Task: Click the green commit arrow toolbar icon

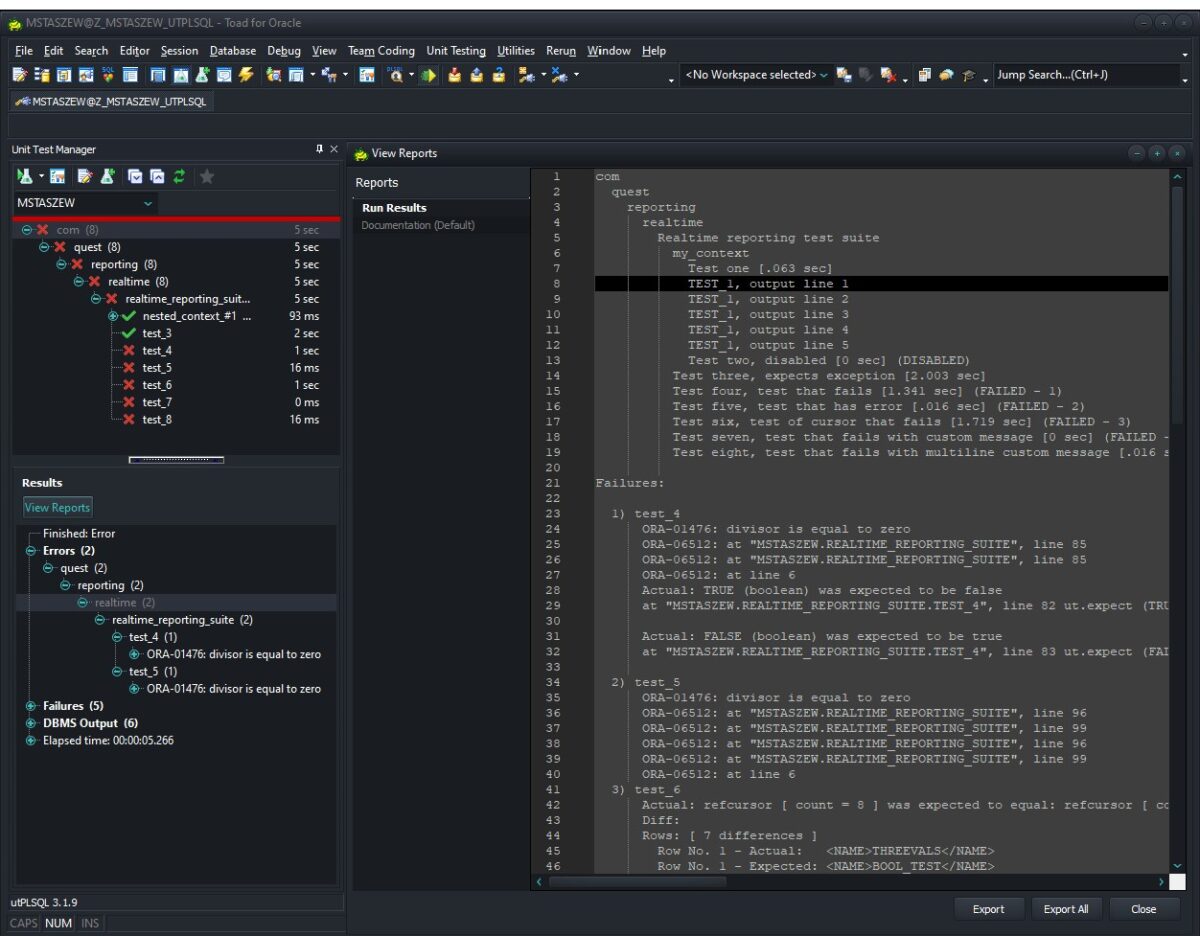Action: tap(428, 76)
